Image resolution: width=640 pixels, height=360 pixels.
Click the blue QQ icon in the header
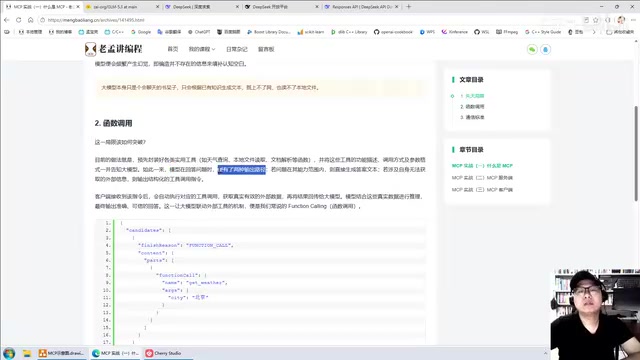(546, 49)
